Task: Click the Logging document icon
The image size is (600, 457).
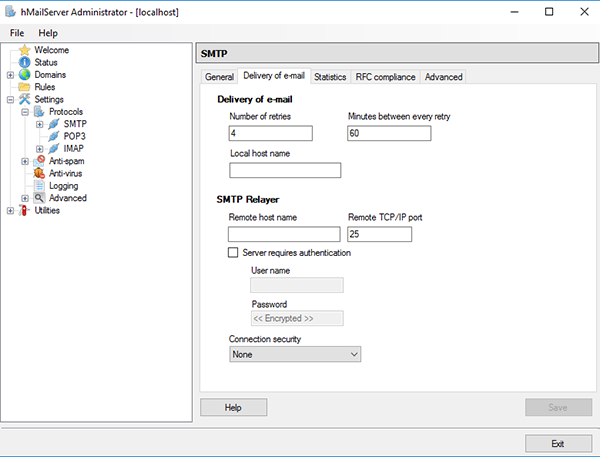Action: (x=39, y=186)
